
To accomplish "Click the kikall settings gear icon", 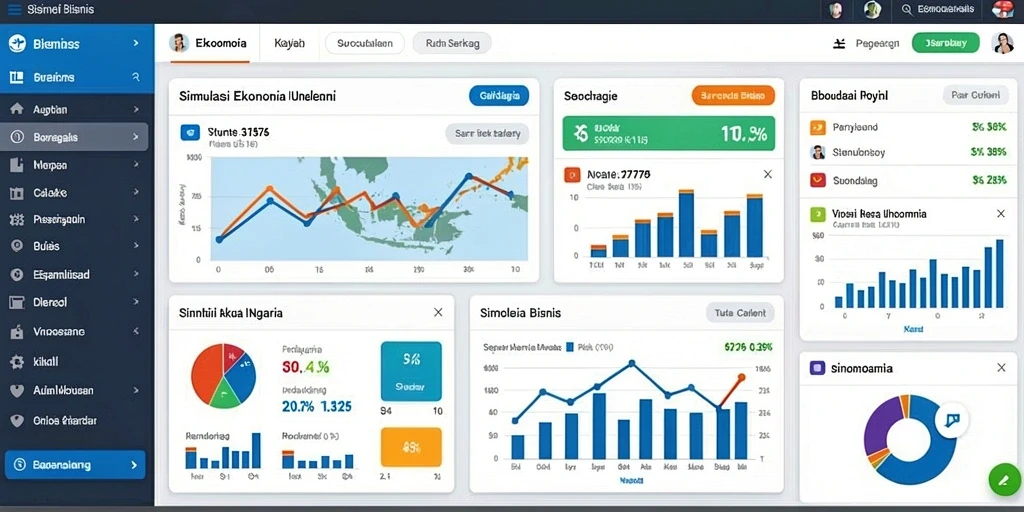I will pos(17,361).
